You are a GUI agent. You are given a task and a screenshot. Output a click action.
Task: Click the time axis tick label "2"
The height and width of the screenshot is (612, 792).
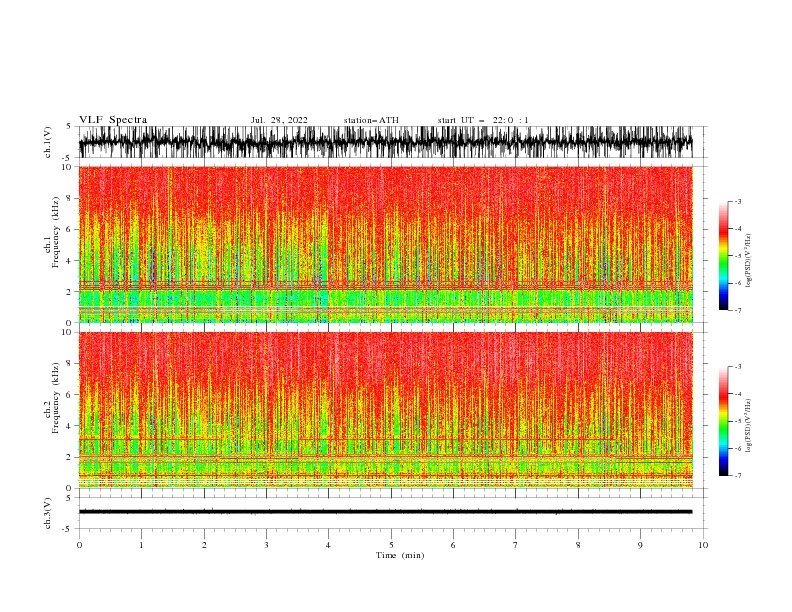(204, 545)
